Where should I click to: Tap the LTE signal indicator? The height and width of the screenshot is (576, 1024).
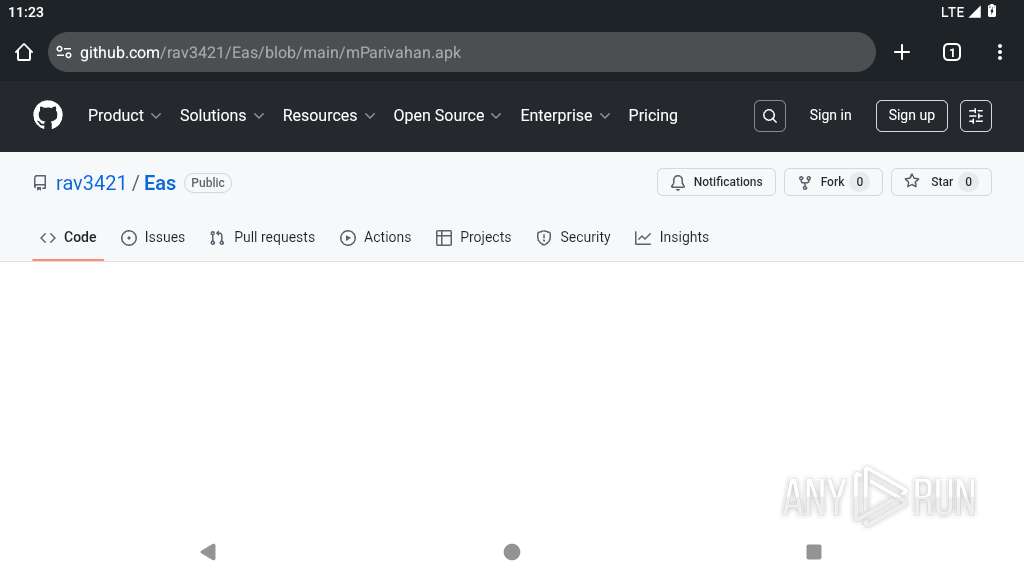[961, 12]
